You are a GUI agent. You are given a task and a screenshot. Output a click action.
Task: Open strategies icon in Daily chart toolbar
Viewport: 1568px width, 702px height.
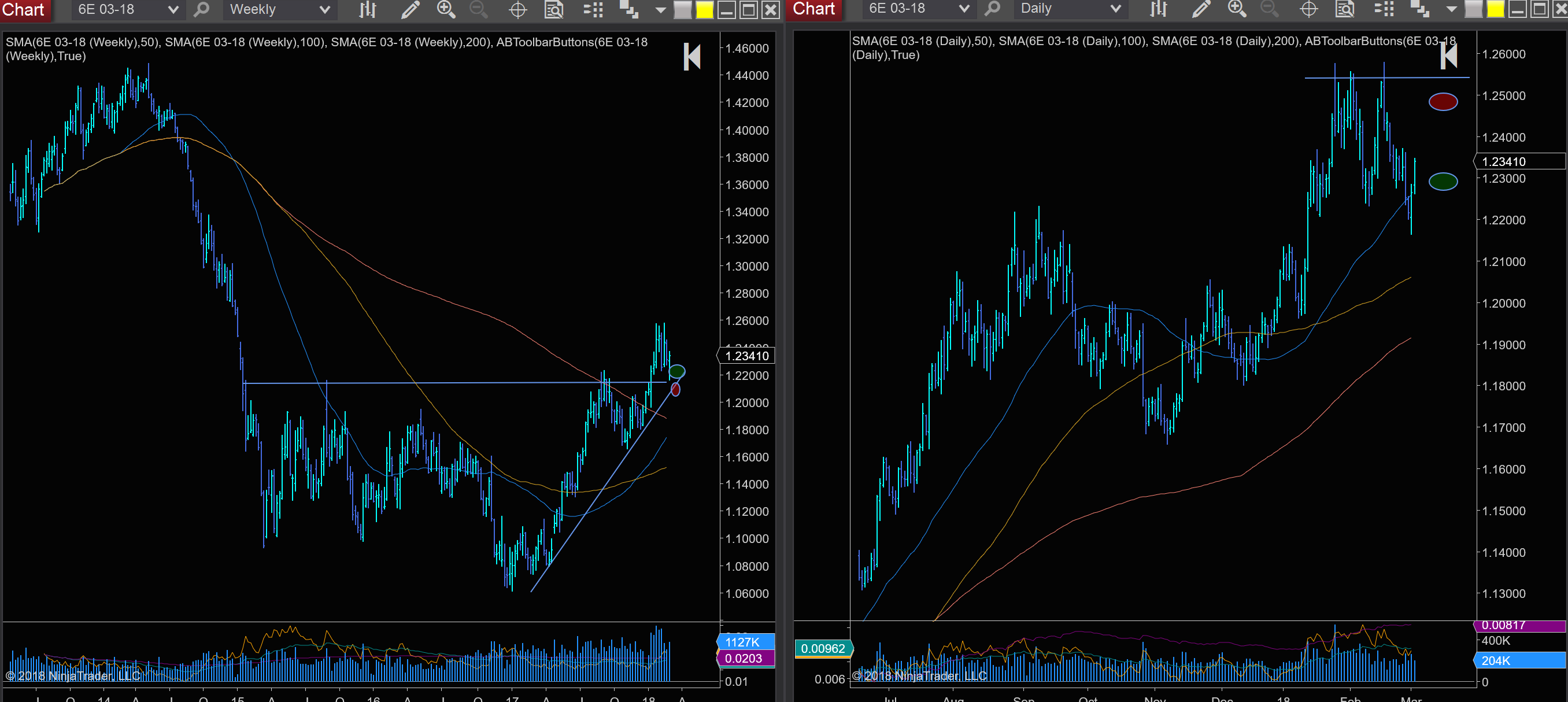point(1419,9)
